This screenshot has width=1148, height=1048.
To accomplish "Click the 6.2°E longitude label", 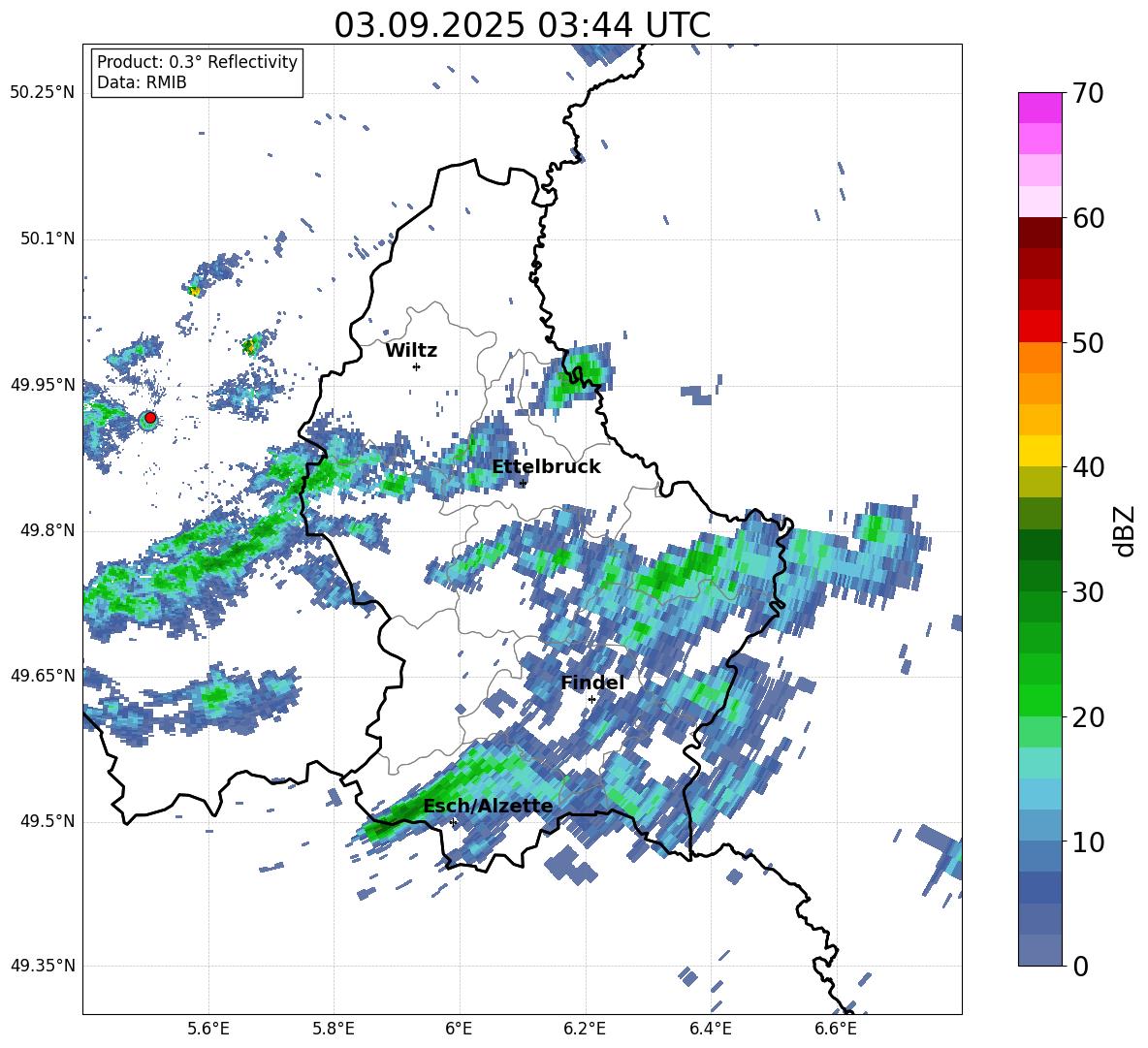I will coord(585,1029).
